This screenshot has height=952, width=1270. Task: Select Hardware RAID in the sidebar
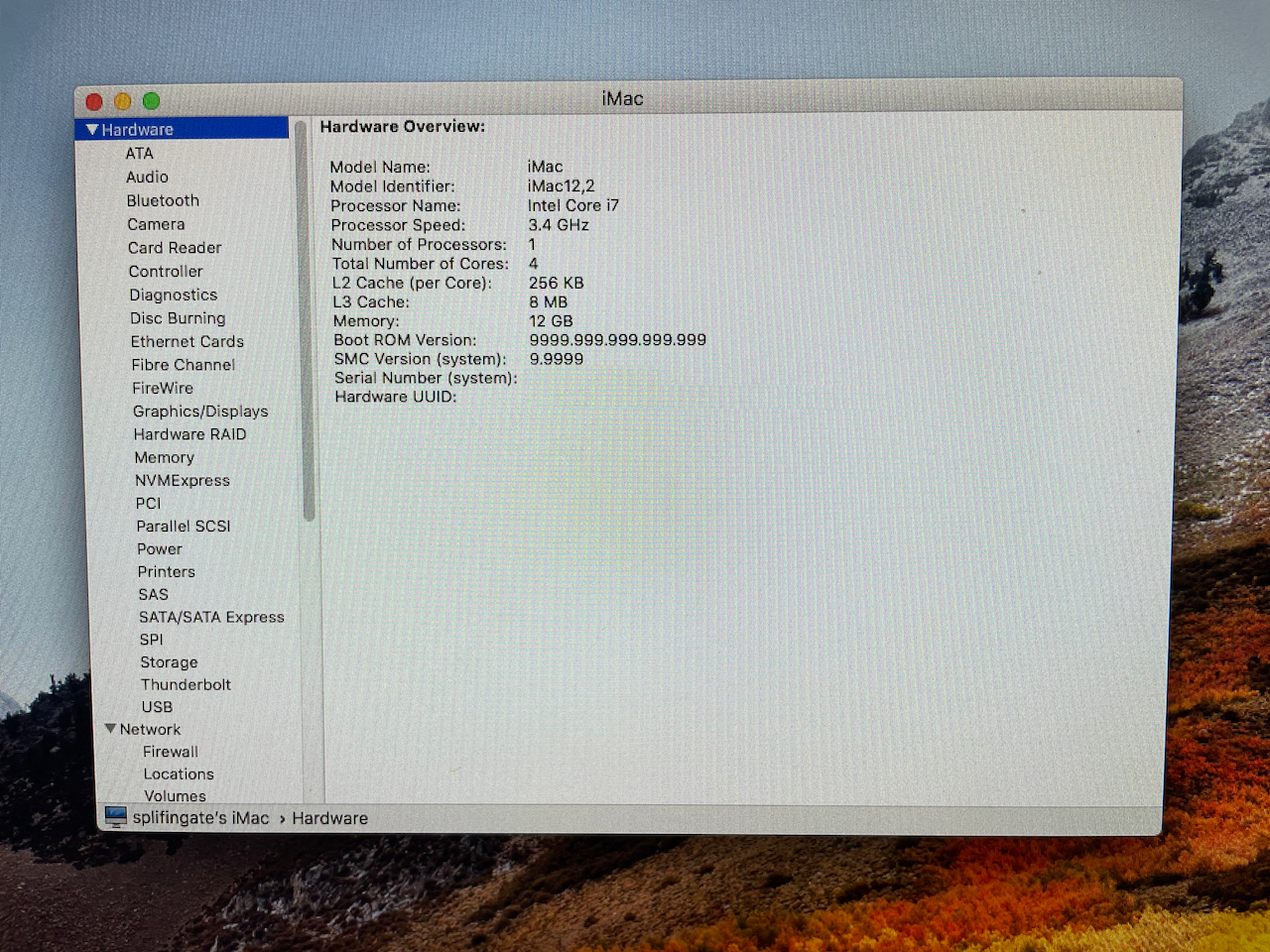tap(190, 434)
